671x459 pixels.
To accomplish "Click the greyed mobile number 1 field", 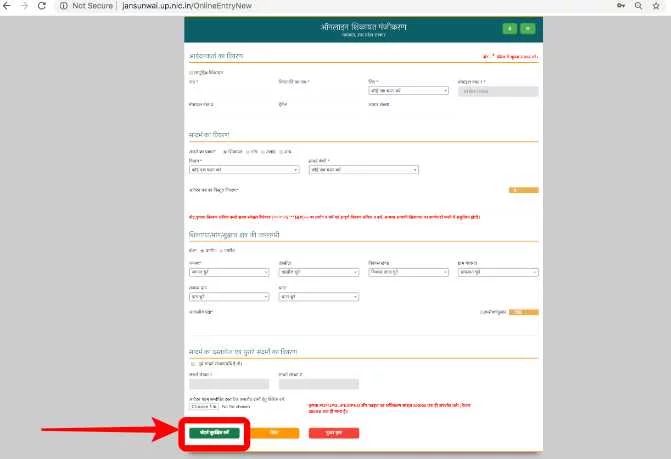I will pos(498,91).
